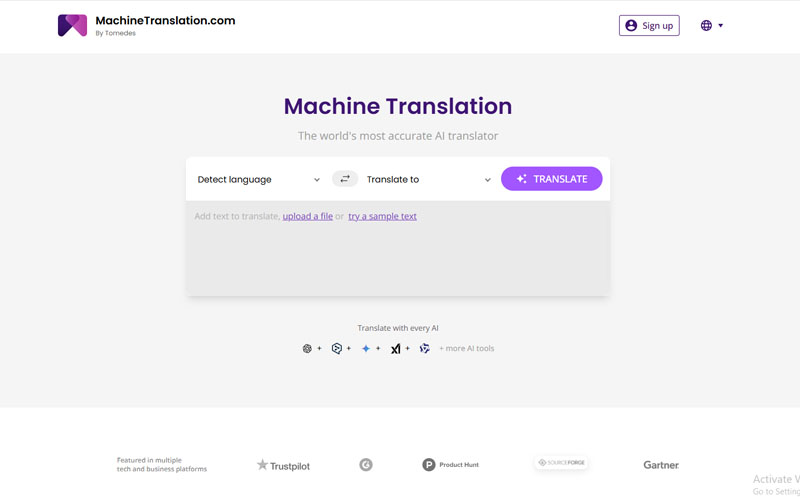Open site language menu caret beside globe
Viewport: 800px width, 497px height.
(x=720, y=26)
